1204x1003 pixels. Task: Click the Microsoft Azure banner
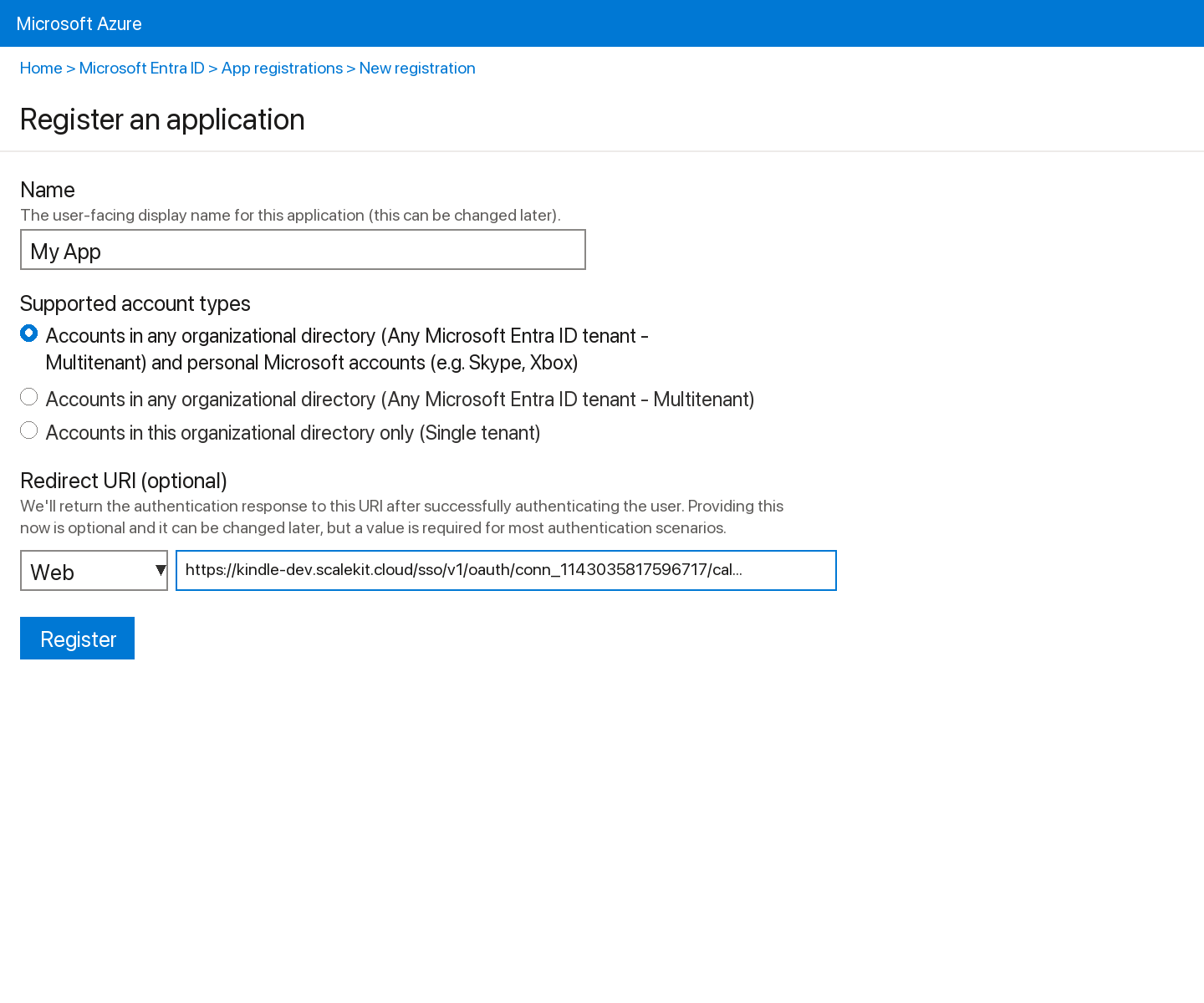(x=79, y=23)
